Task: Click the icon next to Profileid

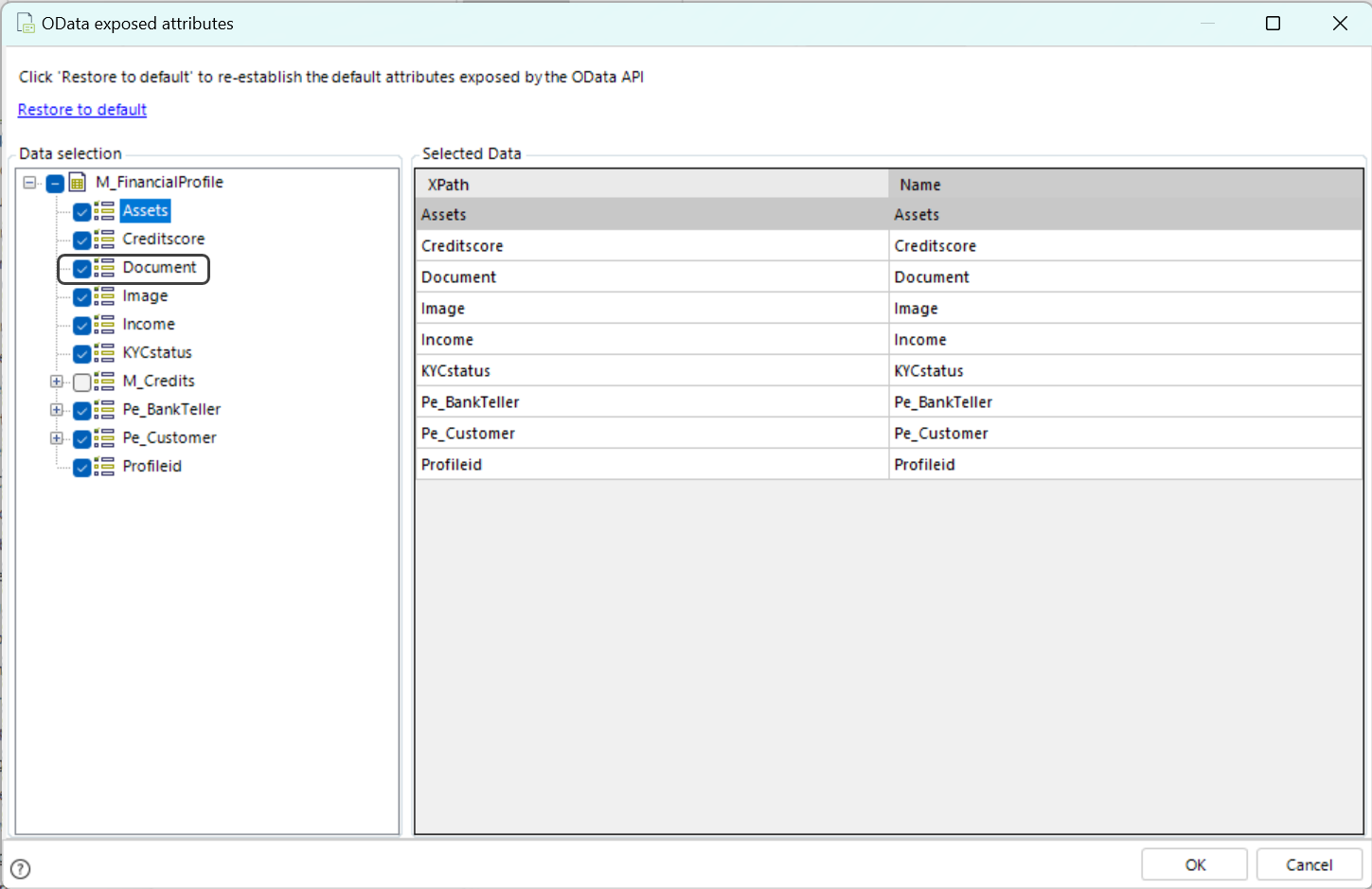Action: 104,467
